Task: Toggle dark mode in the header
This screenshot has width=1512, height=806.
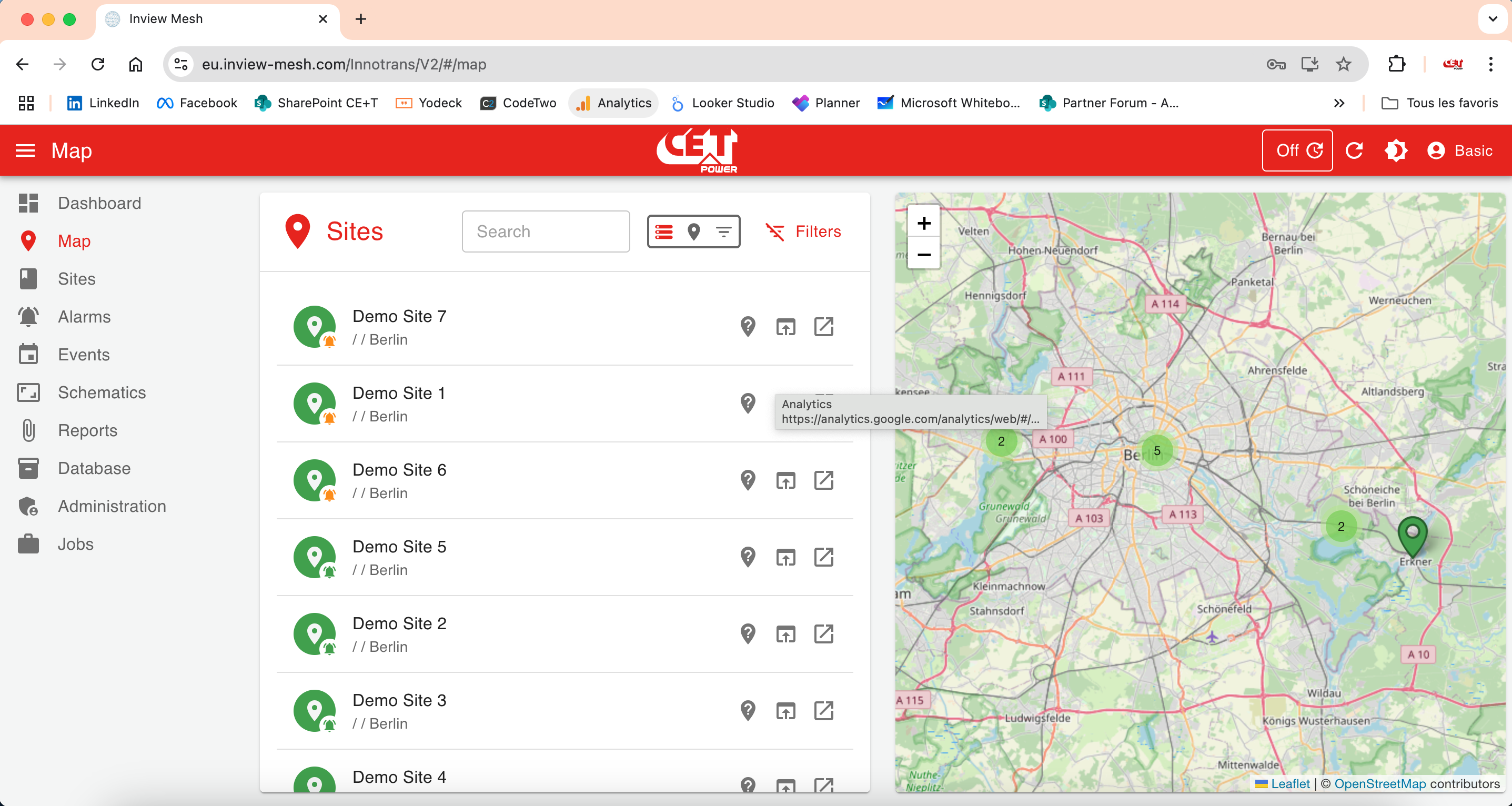Action: coord(1396,150)
